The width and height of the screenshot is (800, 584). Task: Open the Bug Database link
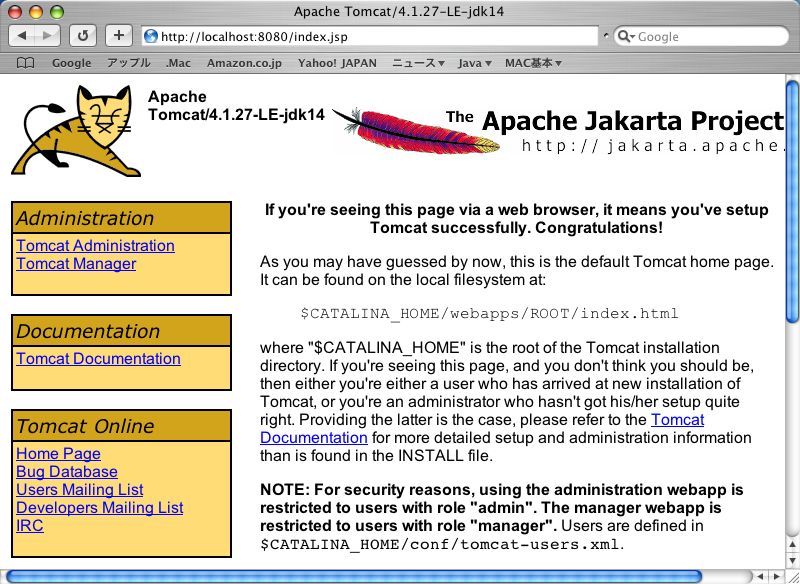point(67,471)
